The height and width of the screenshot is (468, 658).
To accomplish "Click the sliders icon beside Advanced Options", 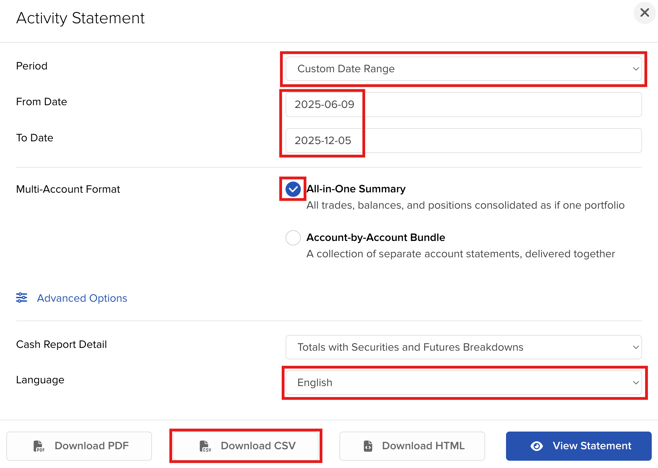I will coord(22,298).
